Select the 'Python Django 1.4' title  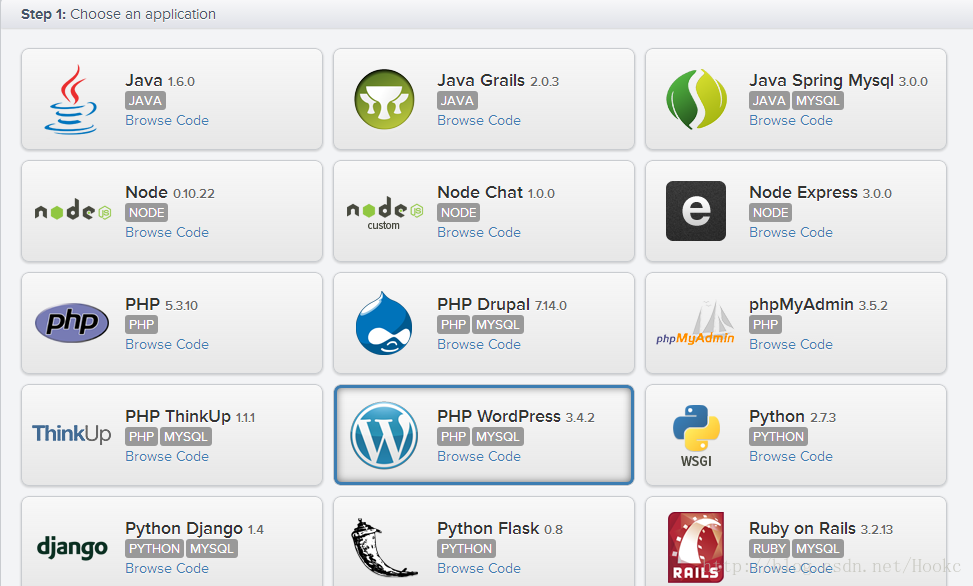point(195,529)
